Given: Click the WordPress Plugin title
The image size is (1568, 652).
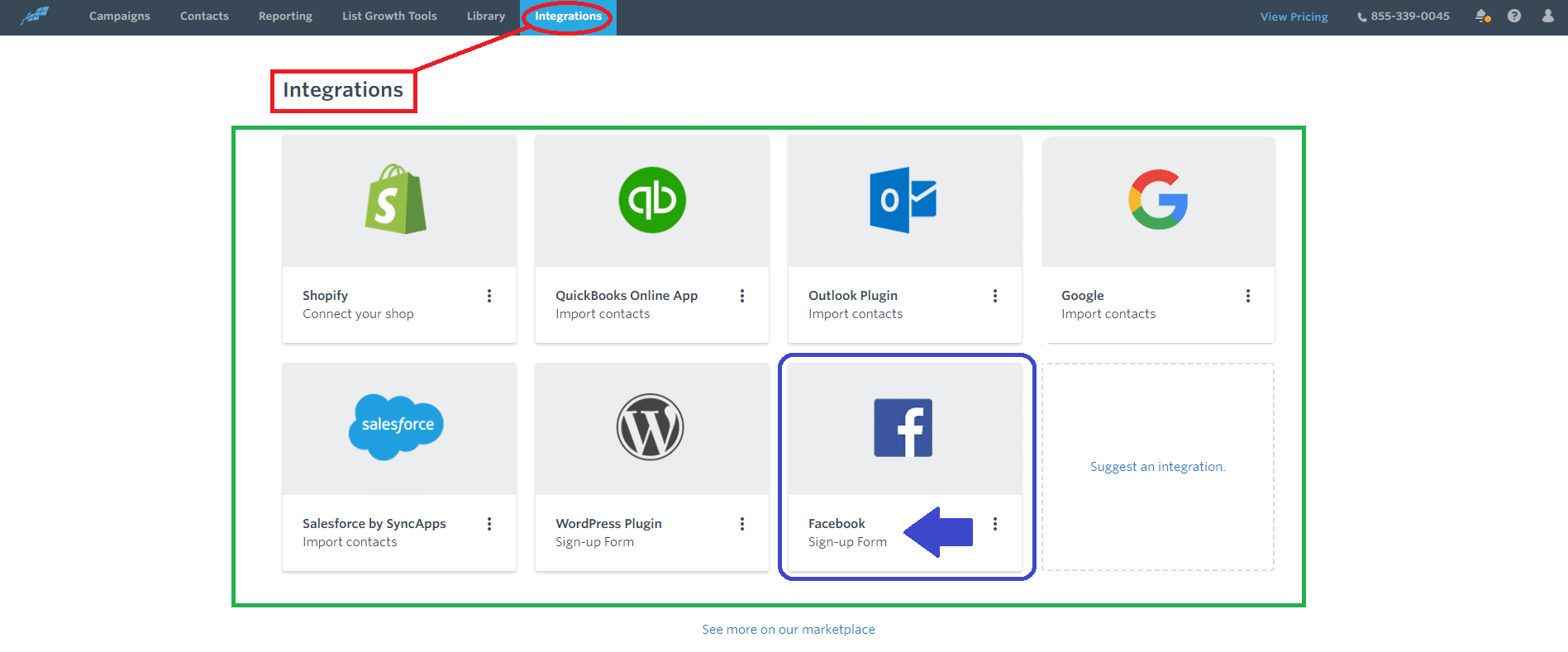Looking at the screenshot, I should click(608, 524).
